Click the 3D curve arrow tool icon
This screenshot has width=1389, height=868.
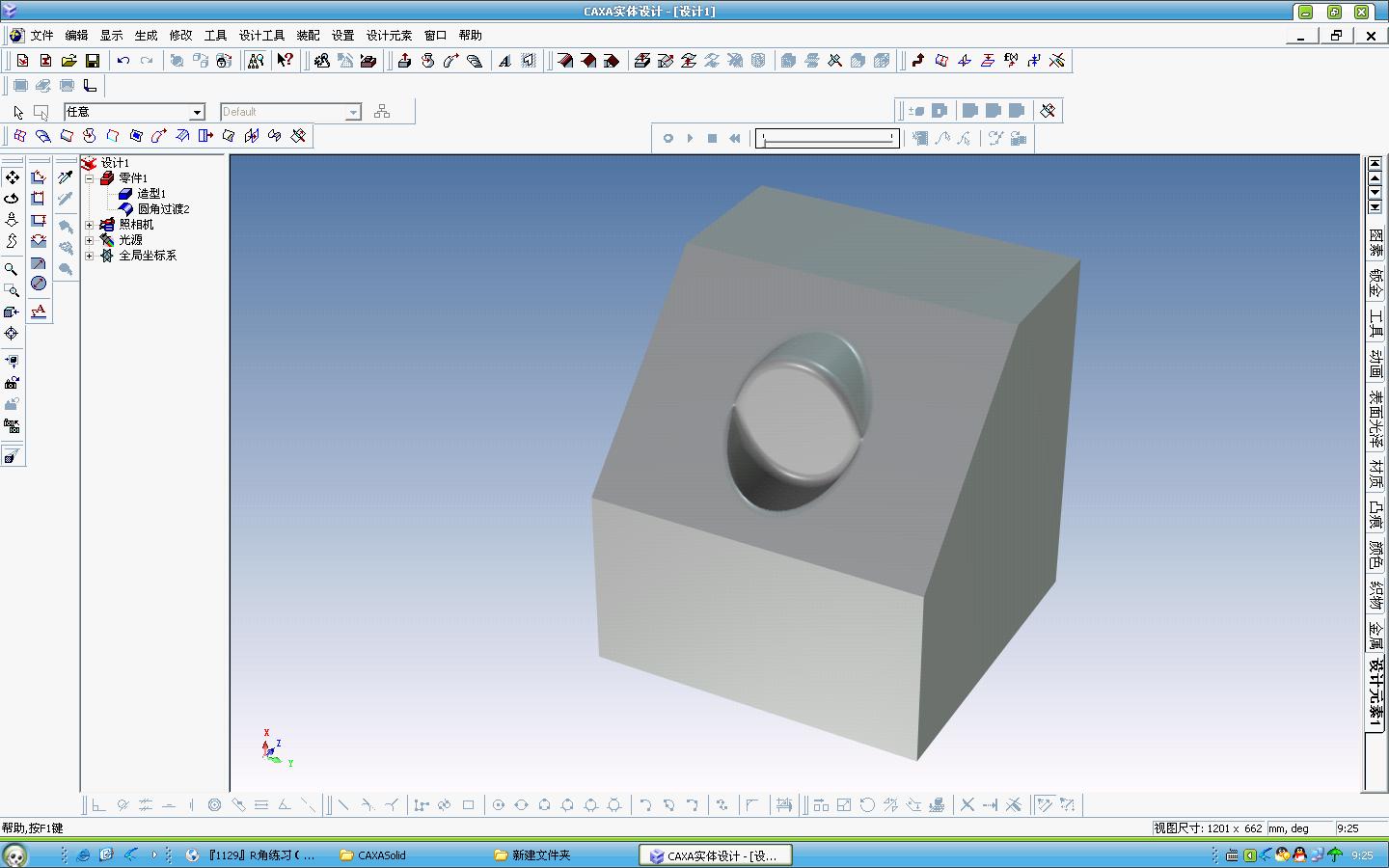pyautogui.click(x=918, y=61)
